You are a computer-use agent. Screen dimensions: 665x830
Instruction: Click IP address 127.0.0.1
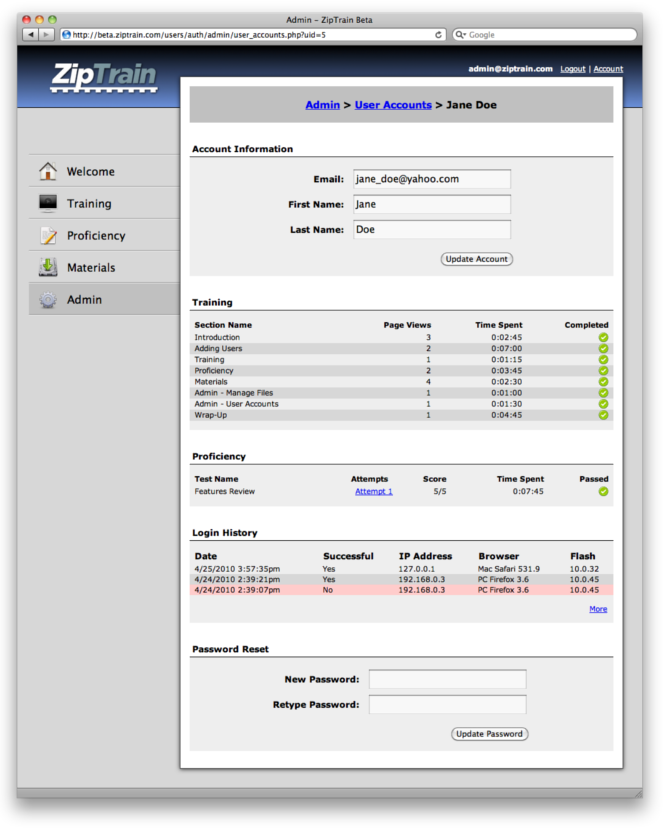(417, 569)
